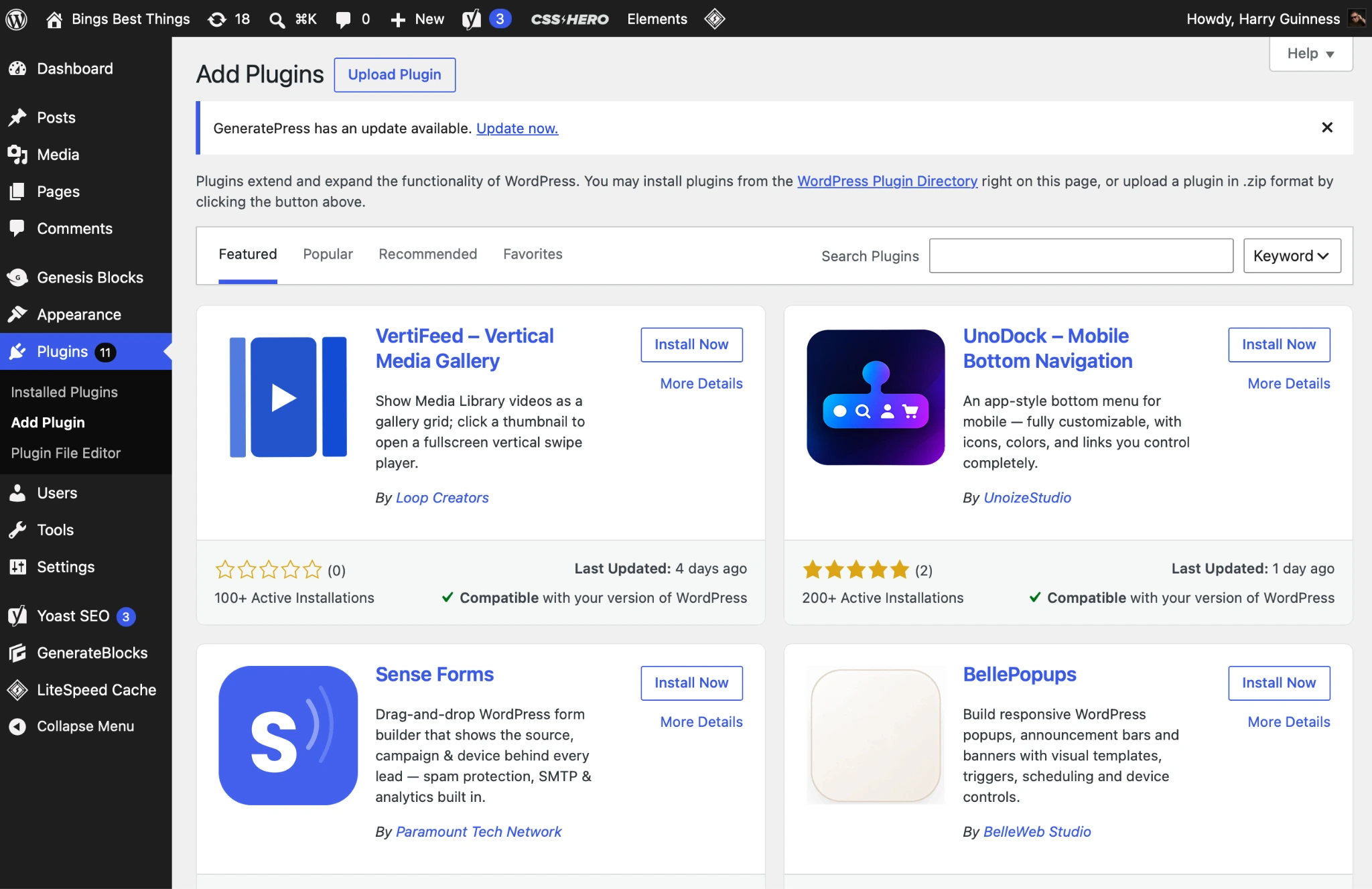
Task: Click the Users icon in the sidebar
Action: (18, 493)
